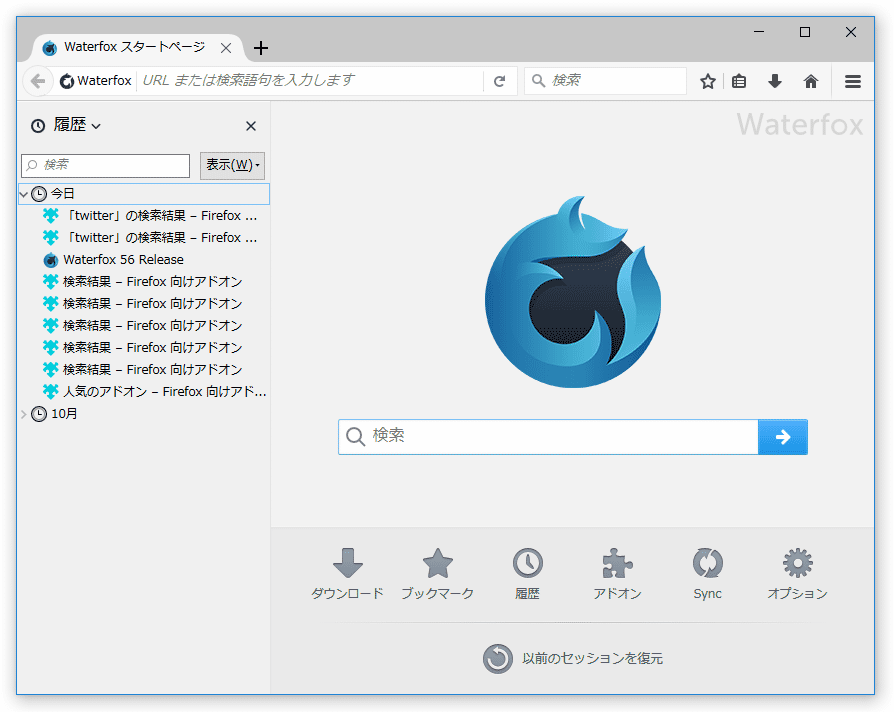Bookmark this page with star icon
The image size is (894, 712).
708,82
